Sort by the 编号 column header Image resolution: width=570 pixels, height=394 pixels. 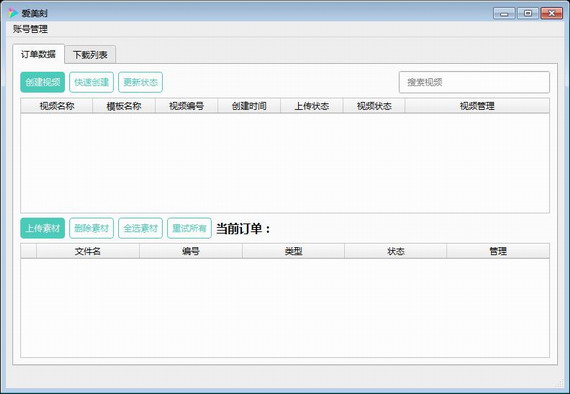tap(191, 251)
